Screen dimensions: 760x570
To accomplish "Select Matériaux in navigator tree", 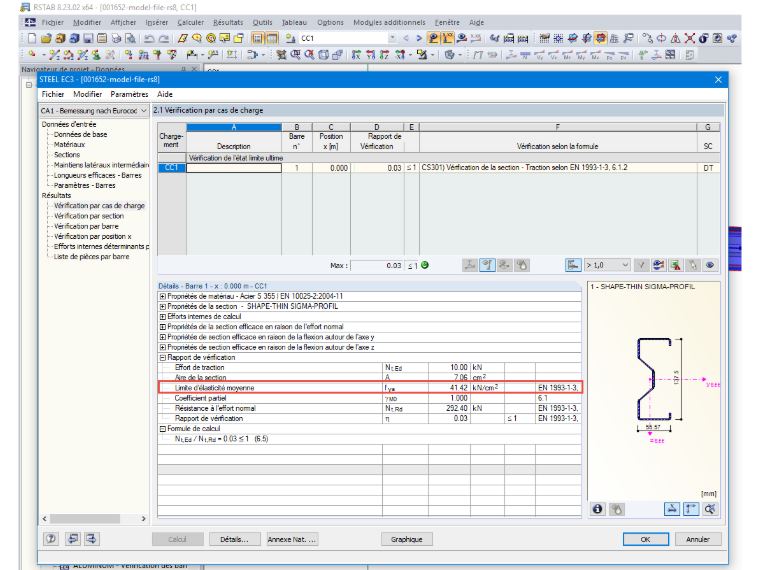I will click(69, 144).
